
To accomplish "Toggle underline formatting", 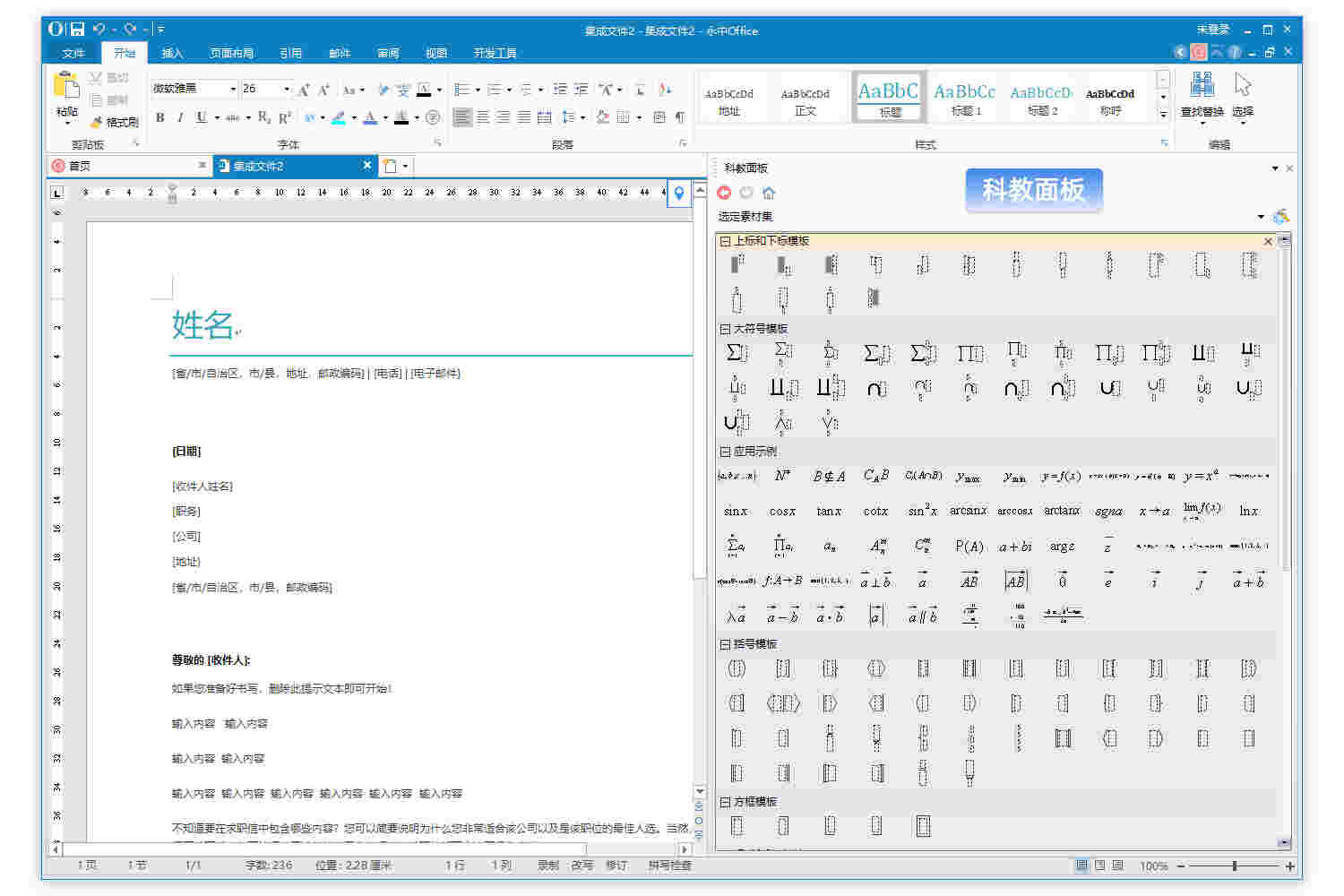I will coord(199,117).
